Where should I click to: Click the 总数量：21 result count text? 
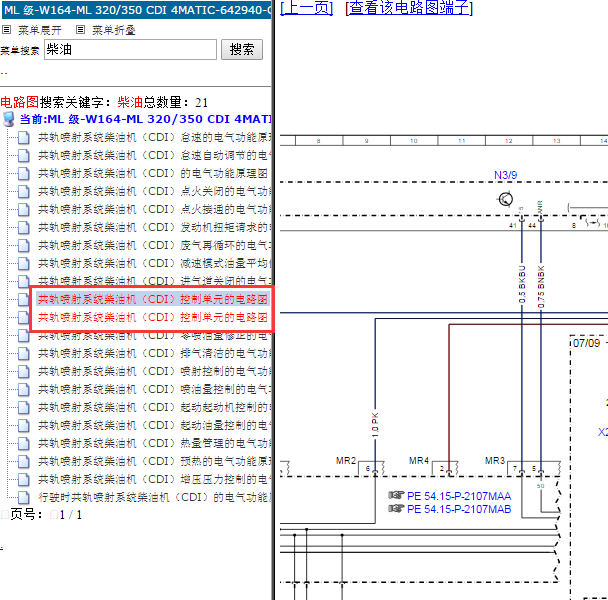176,102
